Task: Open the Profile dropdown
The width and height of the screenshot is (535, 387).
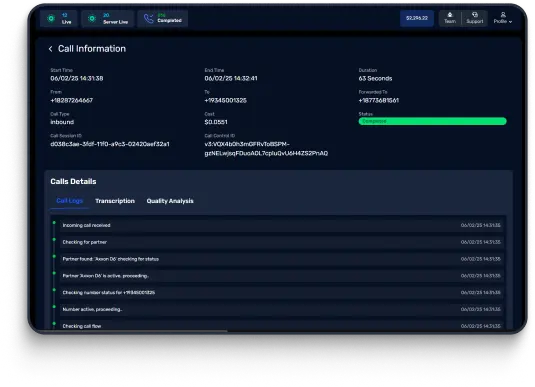Action: point(503,18)
